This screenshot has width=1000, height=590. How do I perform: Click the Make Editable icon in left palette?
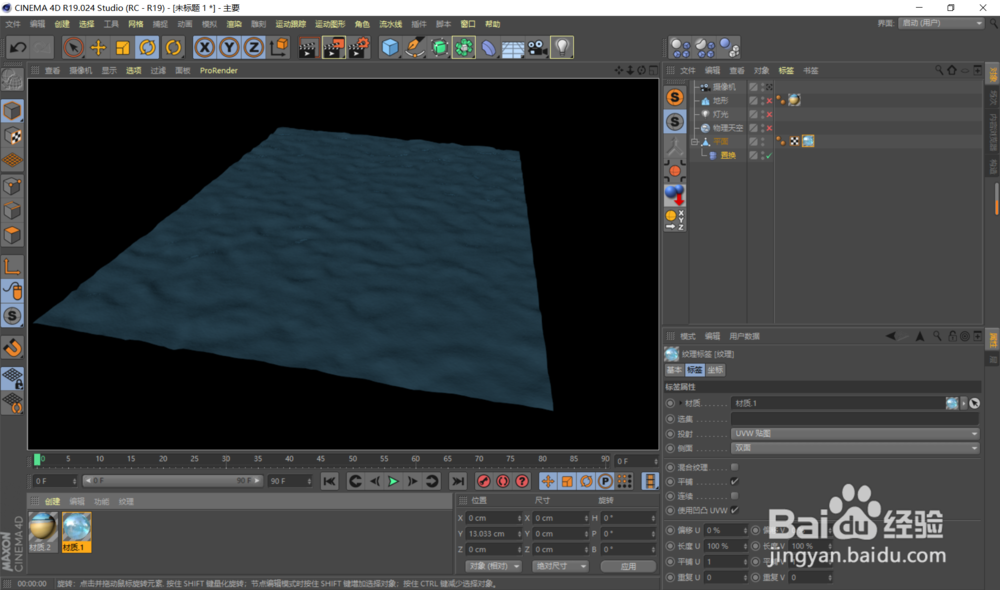[x=12, y=79]
